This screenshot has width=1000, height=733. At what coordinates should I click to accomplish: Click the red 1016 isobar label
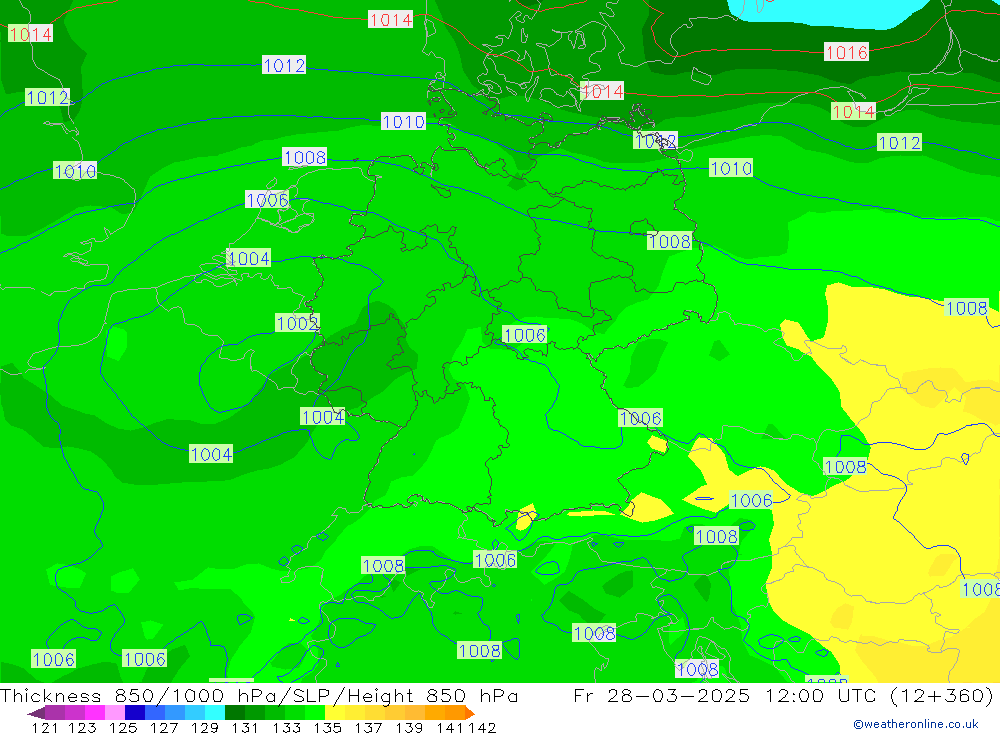846,52
